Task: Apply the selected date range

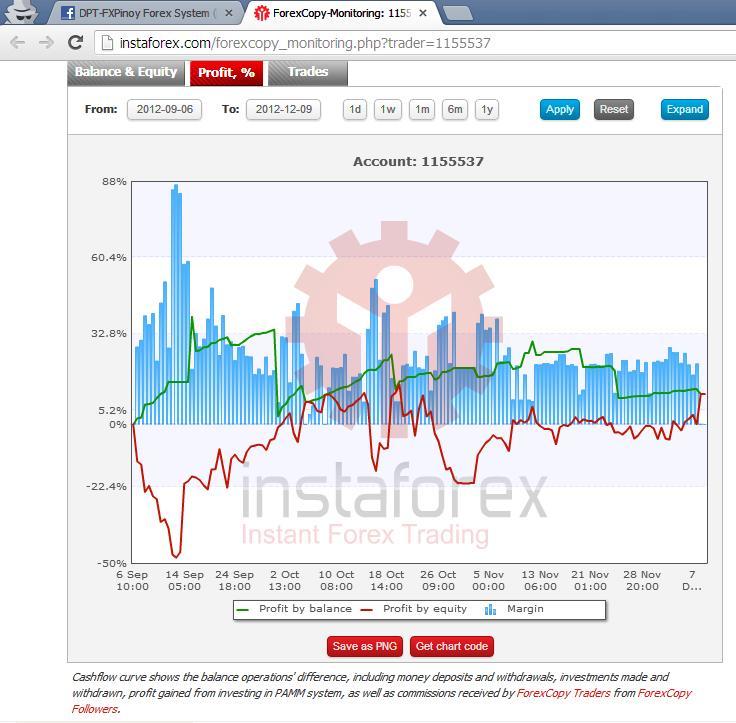Action: pos(560,109)
